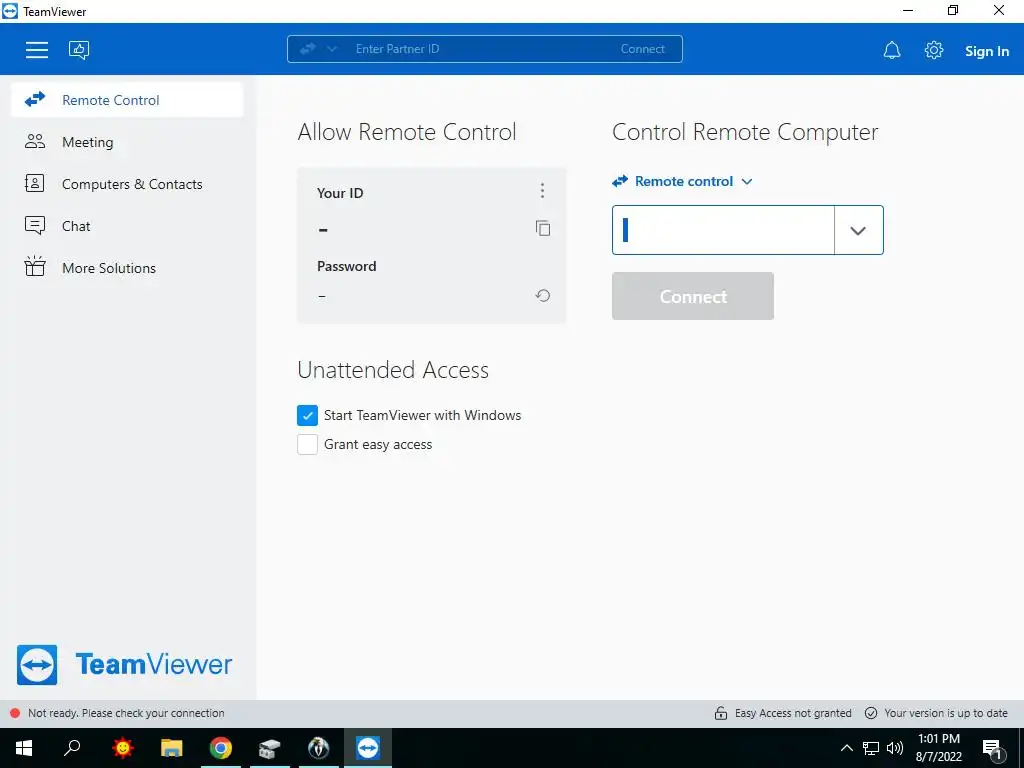Viewport: 1024px width, 768px height.
Task: Click the 'Control Remote Computer' heading
Action: tap(745, 133)
